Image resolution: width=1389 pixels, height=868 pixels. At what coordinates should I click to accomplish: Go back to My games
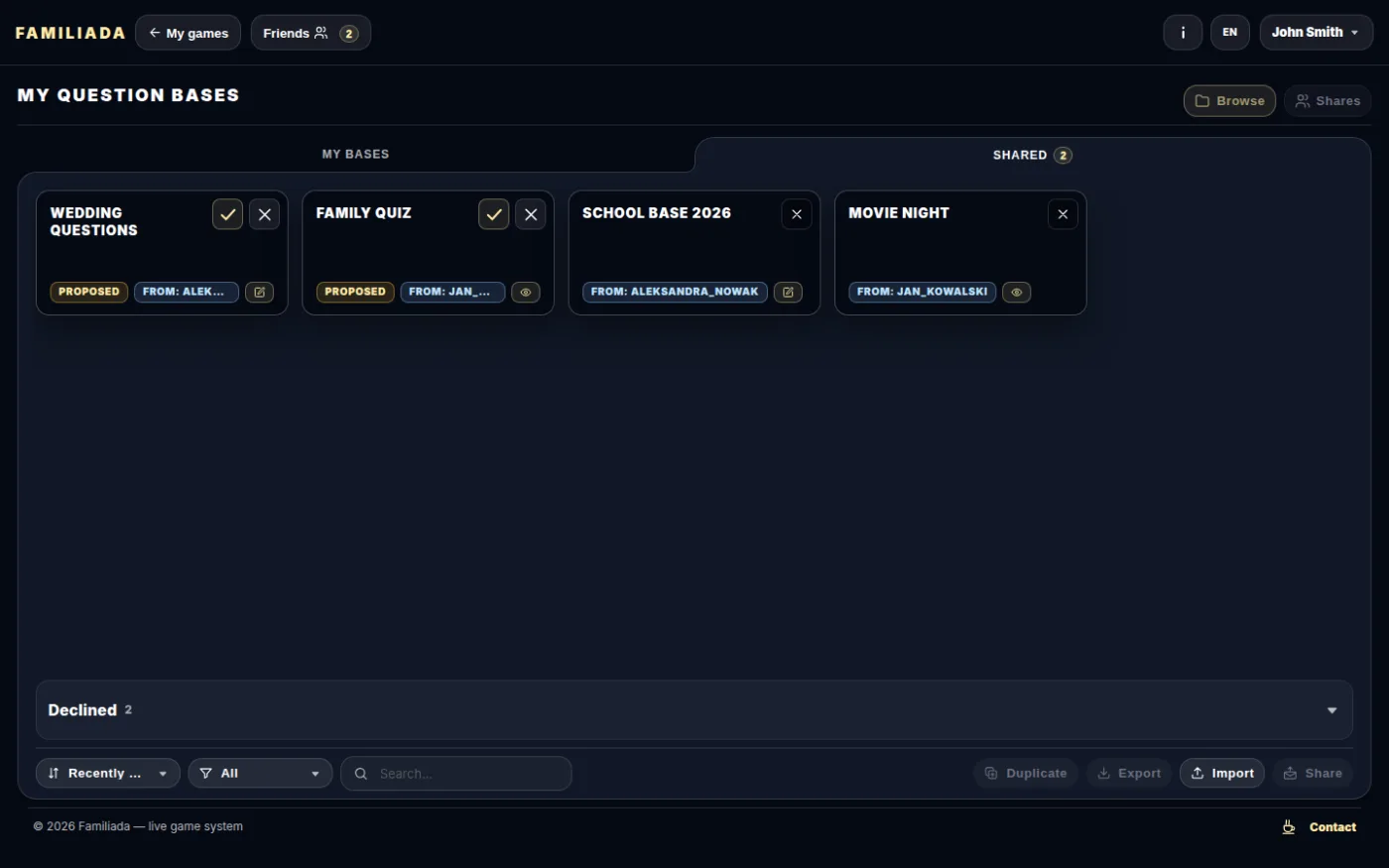(x=188, y=33)
